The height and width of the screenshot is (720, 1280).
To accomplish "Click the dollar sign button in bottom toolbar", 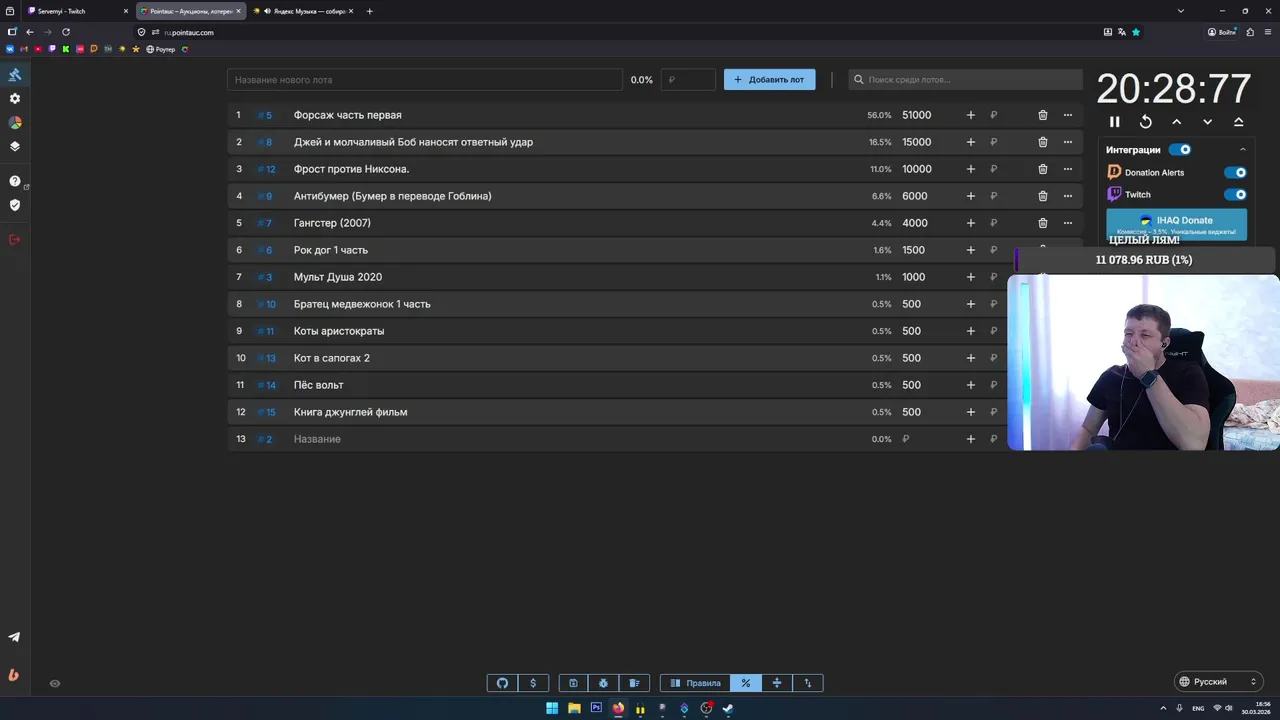I will (533, 683).
